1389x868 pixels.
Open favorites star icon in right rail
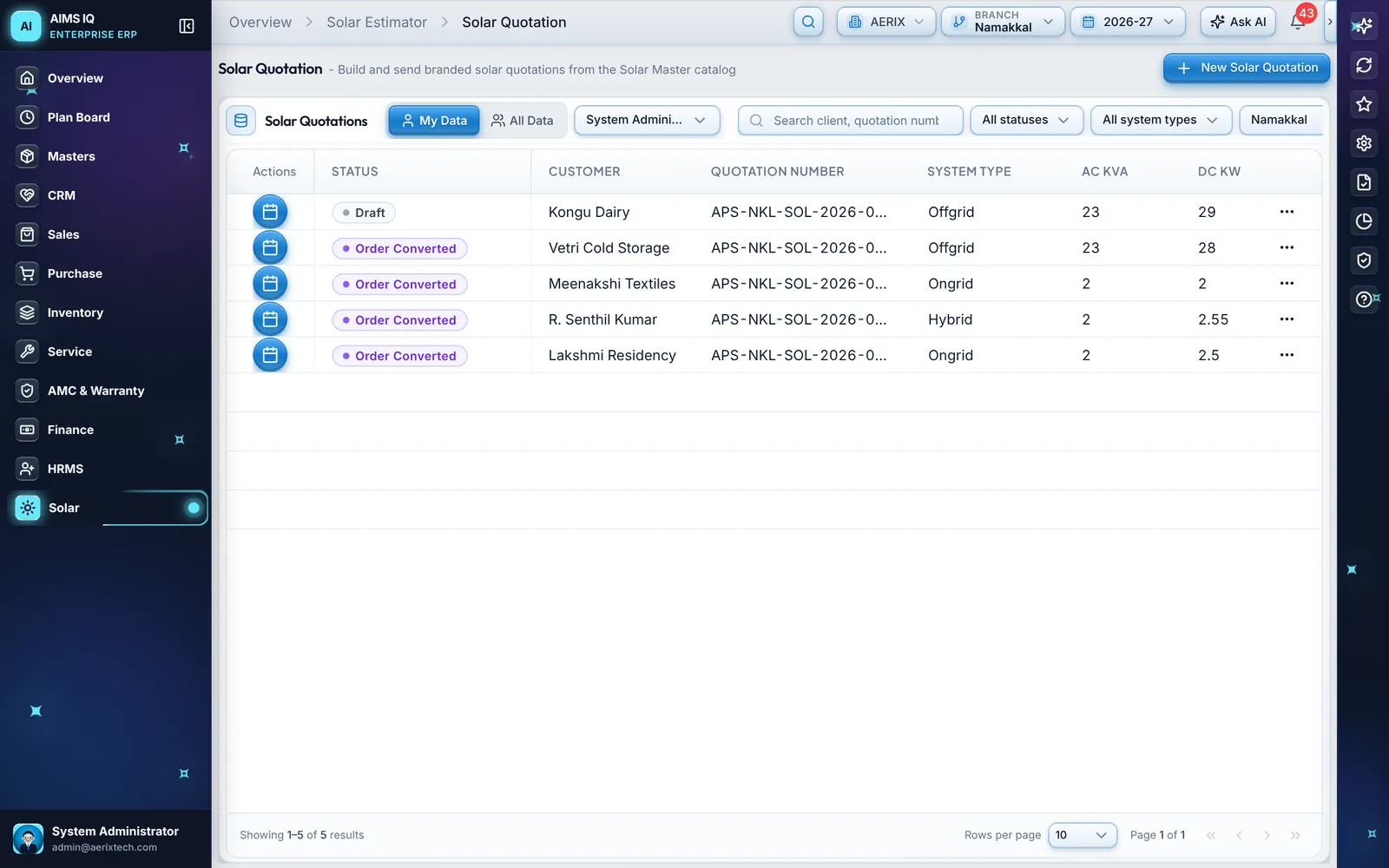(x=1364, y=104)
